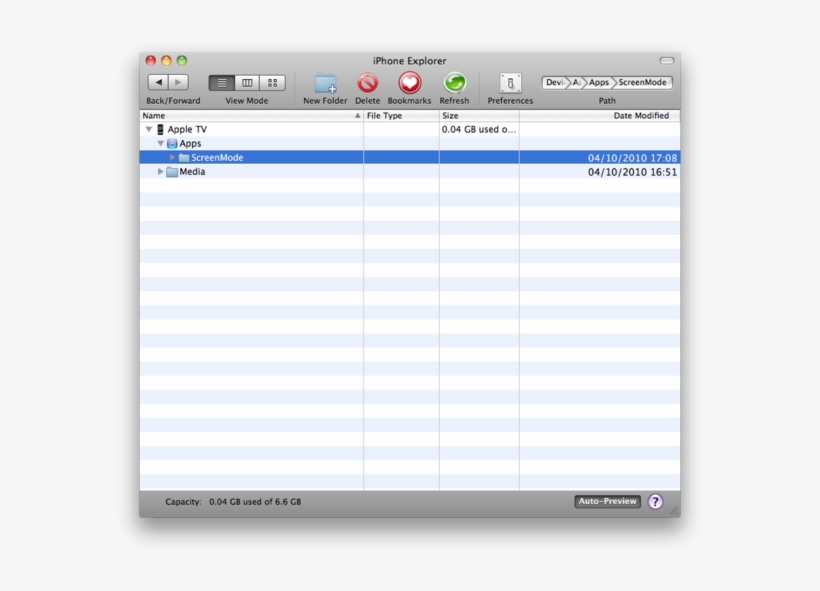Click the Auto-Preview button
Screen dimensions: 820x591
[x=607, y=502]
